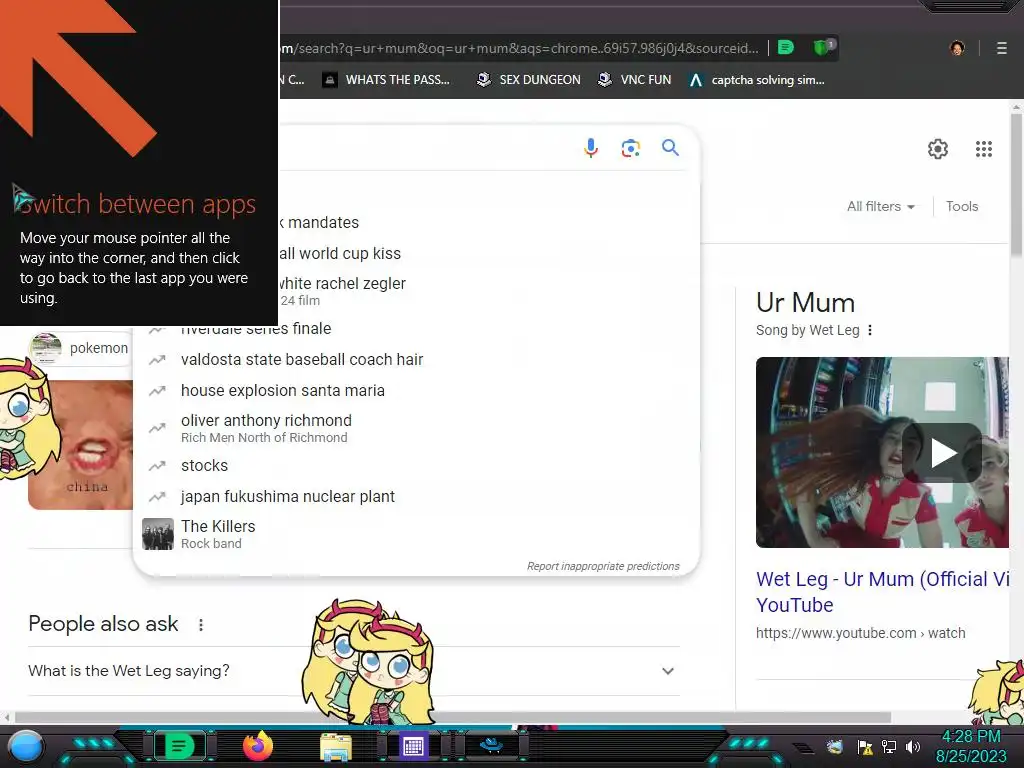Open the browser hamburger menu
1024x768 pixels.
tap(1001, 48)
